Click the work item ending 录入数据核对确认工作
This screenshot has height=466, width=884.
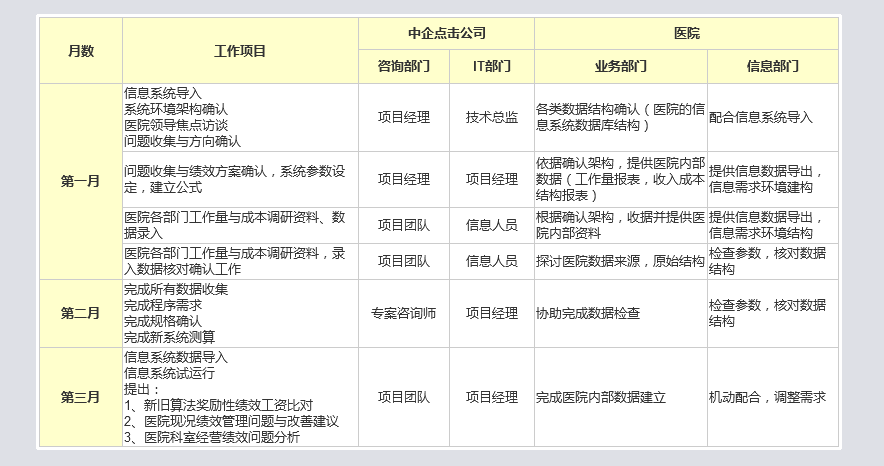tap(240, 261)
